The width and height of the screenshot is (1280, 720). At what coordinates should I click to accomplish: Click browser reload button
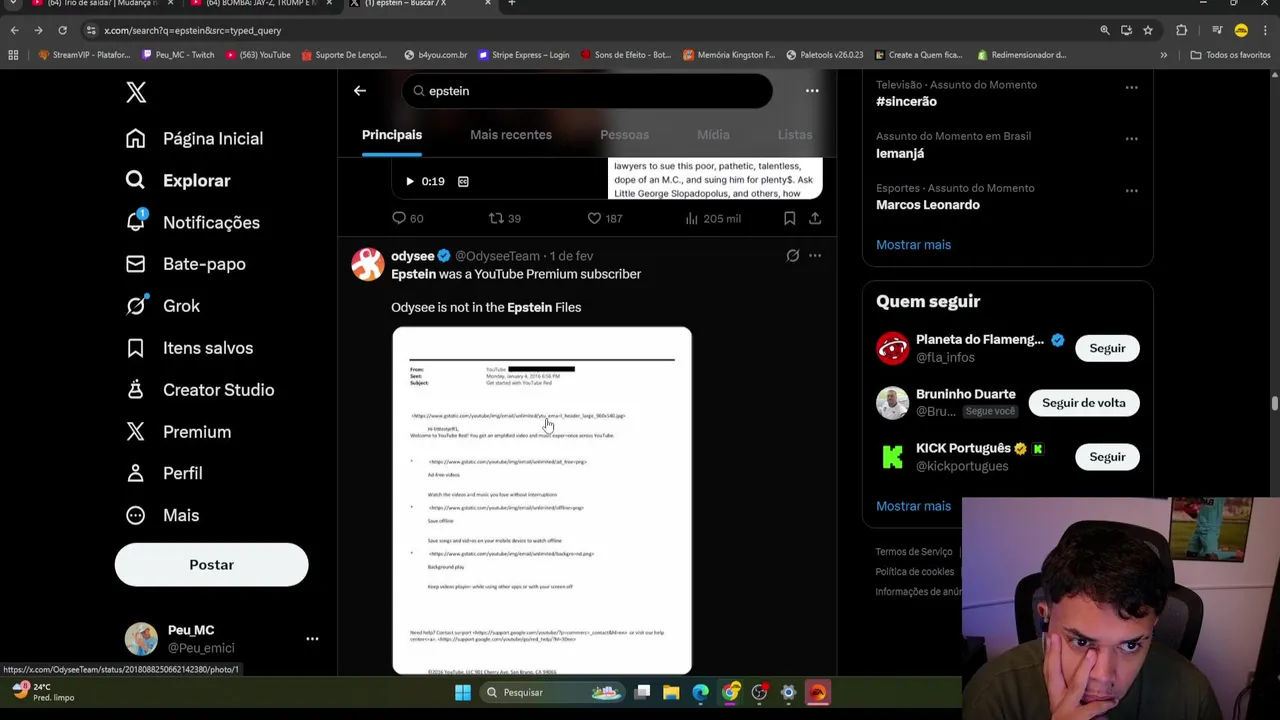[62, 30]
